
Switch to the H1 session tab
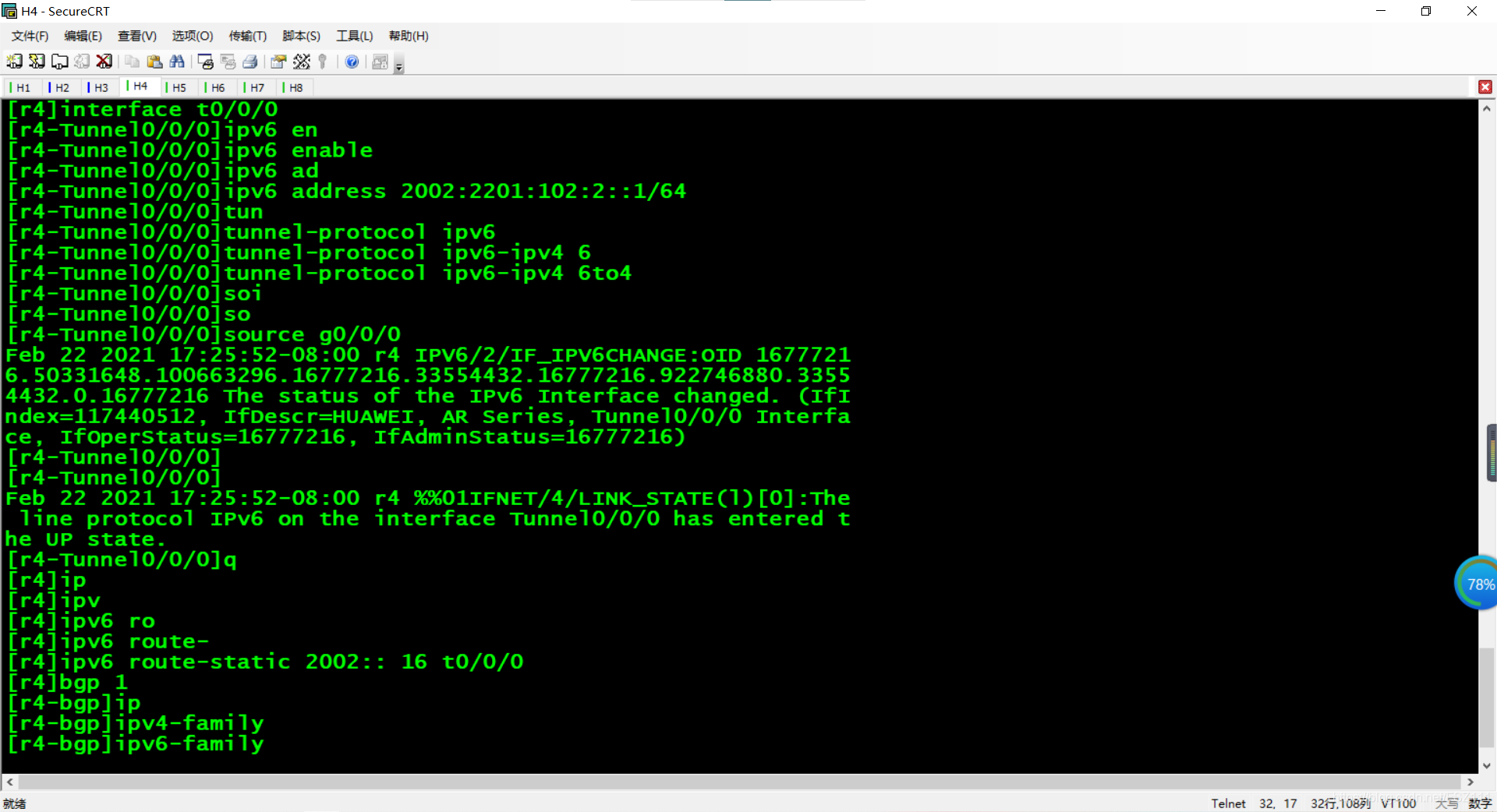[22, 87]
